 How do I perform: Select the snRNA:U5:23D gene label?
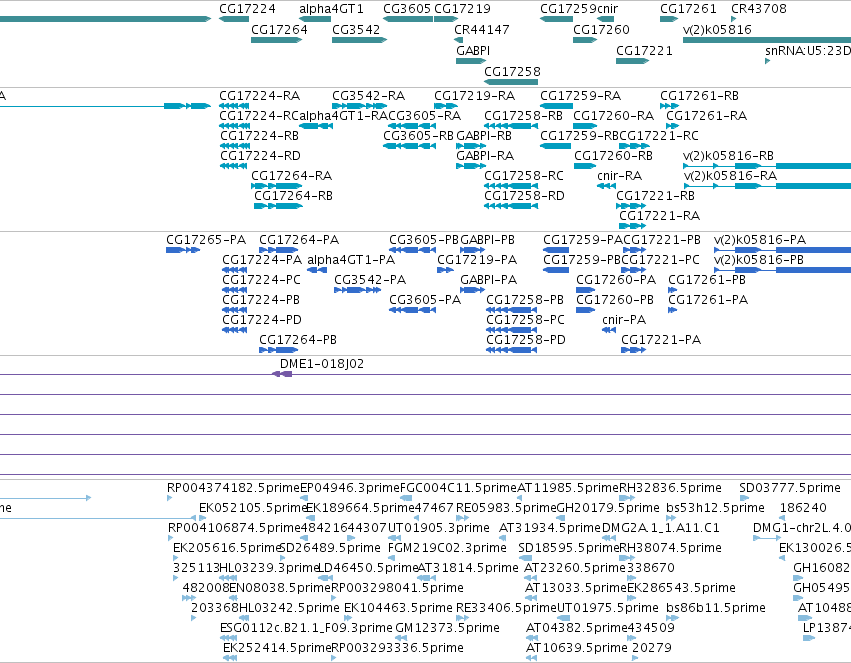point(808,50)
